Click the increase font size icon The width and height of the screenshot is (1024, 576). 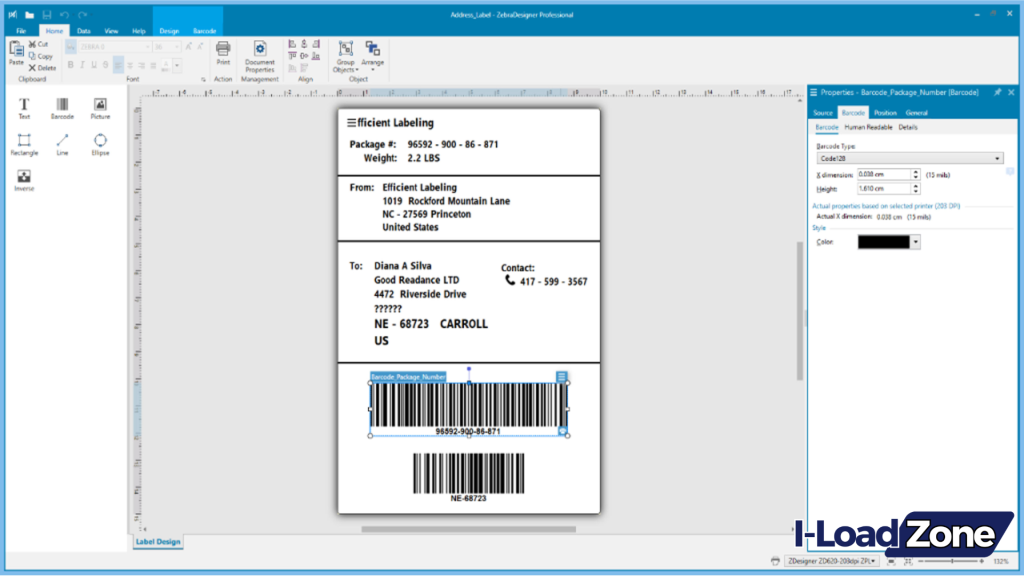click(x=189, y=47)
